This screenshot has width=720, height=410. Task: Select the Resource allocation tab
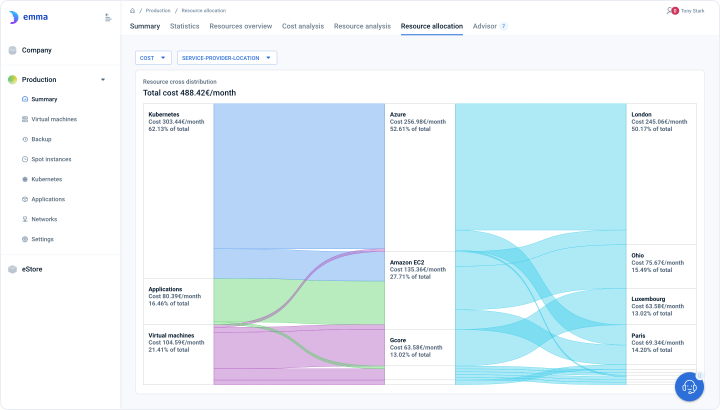pos(432,26)
